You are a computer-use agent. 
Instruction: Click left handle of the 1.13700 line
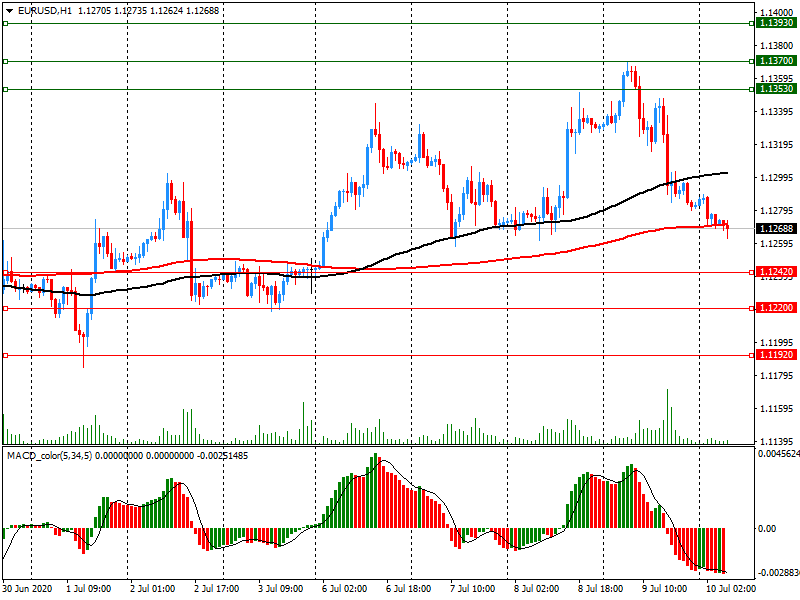pos(5,61)
